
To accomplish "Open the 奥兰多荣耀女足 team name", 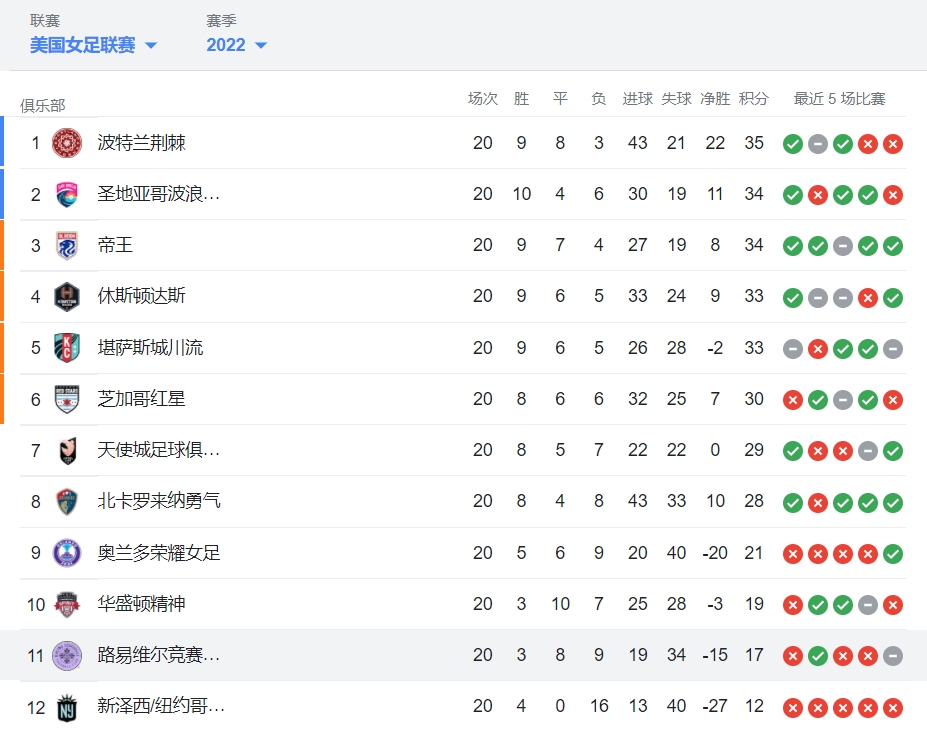I will pyautogui.click(x=159, y=553).
